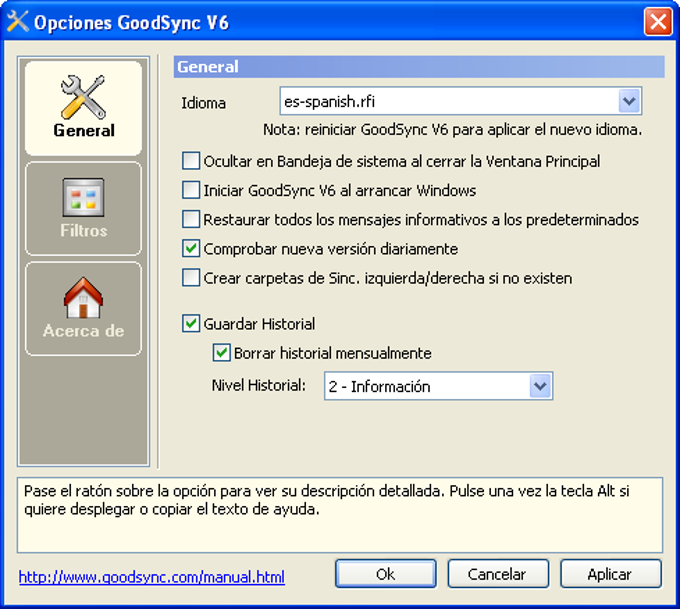Screen dimensions: 680x609
Task: Uncheck Borrar historial mensualmente
Action: pyautogui.click(x=221, y=353)
